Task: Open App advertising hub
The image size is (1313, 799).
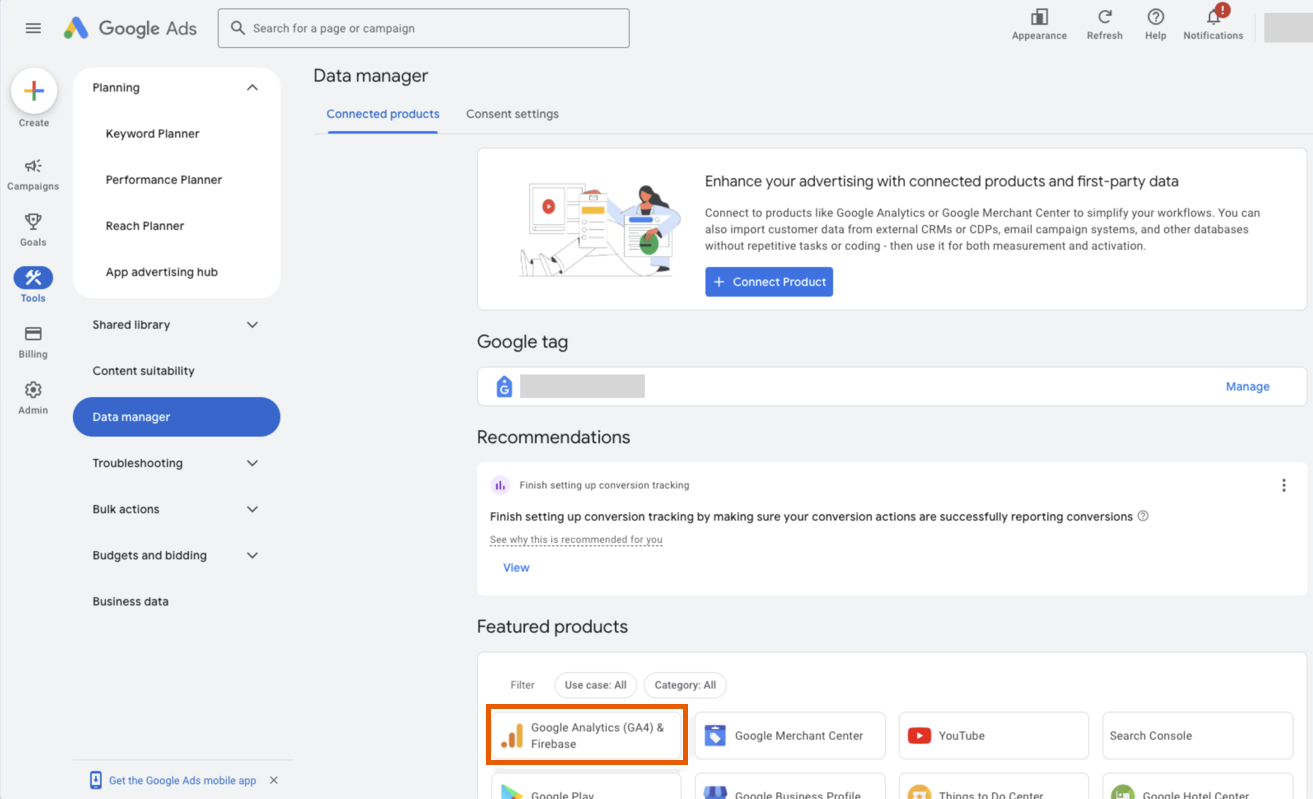Action: 161,272
